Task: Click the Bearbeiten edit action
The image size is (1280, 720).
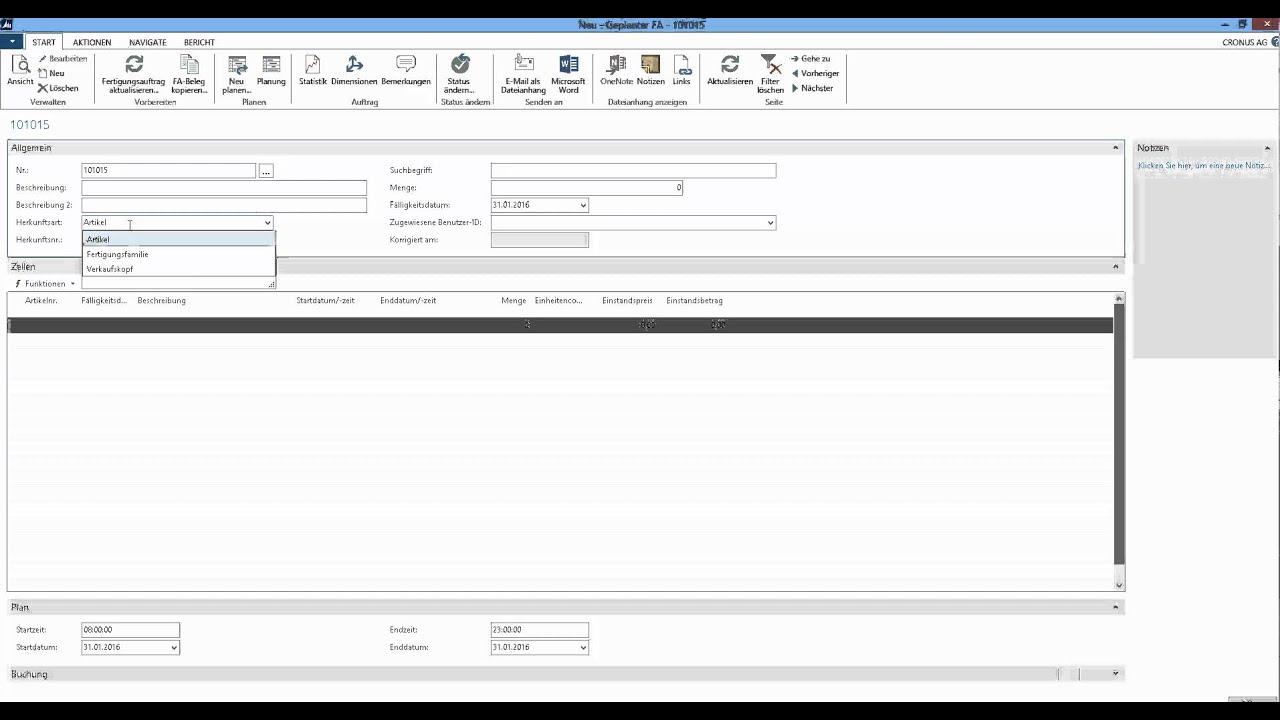Action: coord(63,59)
